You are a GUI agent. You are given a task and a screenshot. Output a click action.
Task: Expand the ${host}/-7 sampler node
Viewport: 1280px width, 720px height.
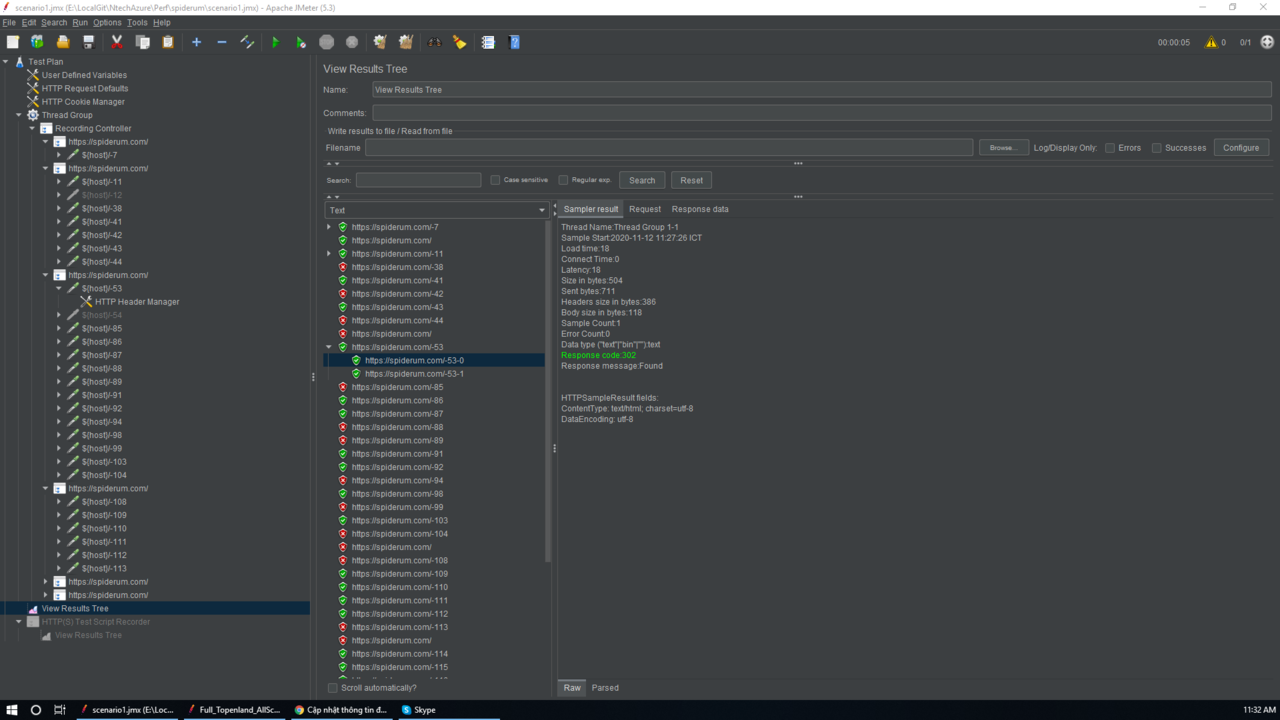(59, 155)
